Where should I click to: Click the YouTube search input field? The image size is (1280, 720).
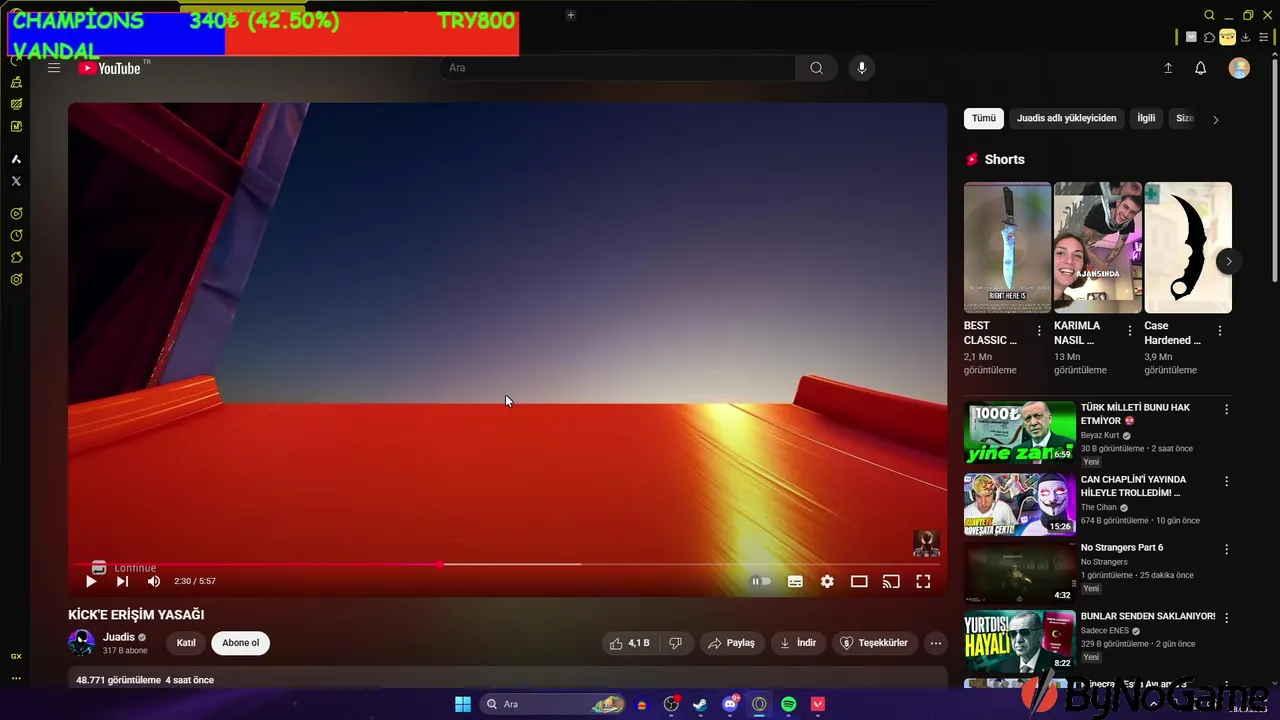pos(617,68)
